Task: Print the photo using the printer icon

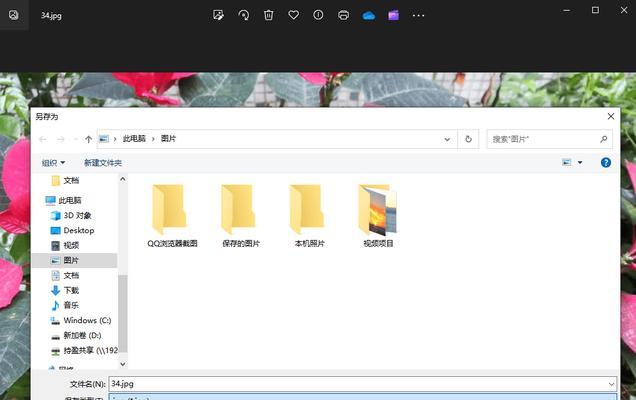Action: point(344,15)
